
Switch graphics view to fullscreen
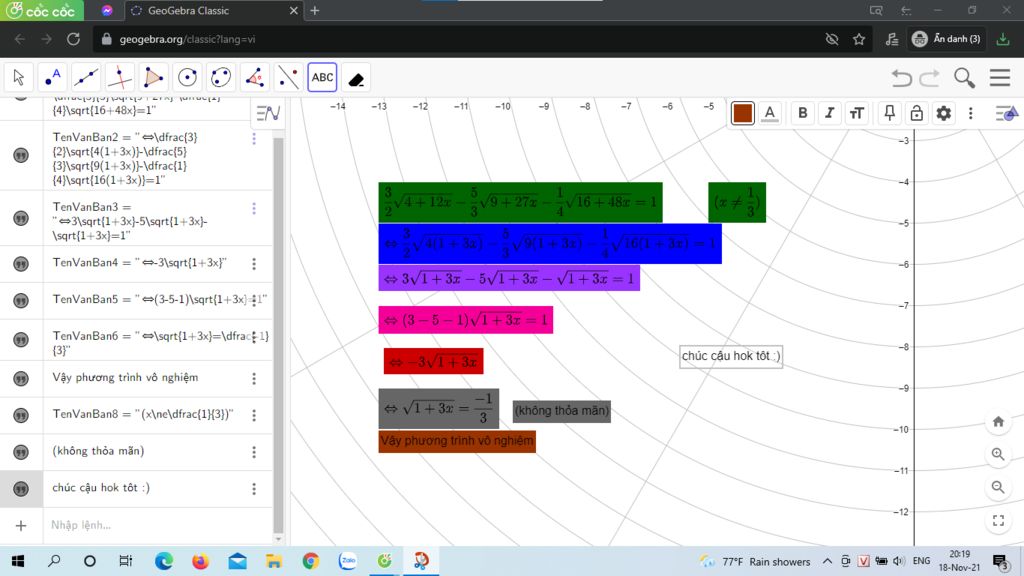998,520
